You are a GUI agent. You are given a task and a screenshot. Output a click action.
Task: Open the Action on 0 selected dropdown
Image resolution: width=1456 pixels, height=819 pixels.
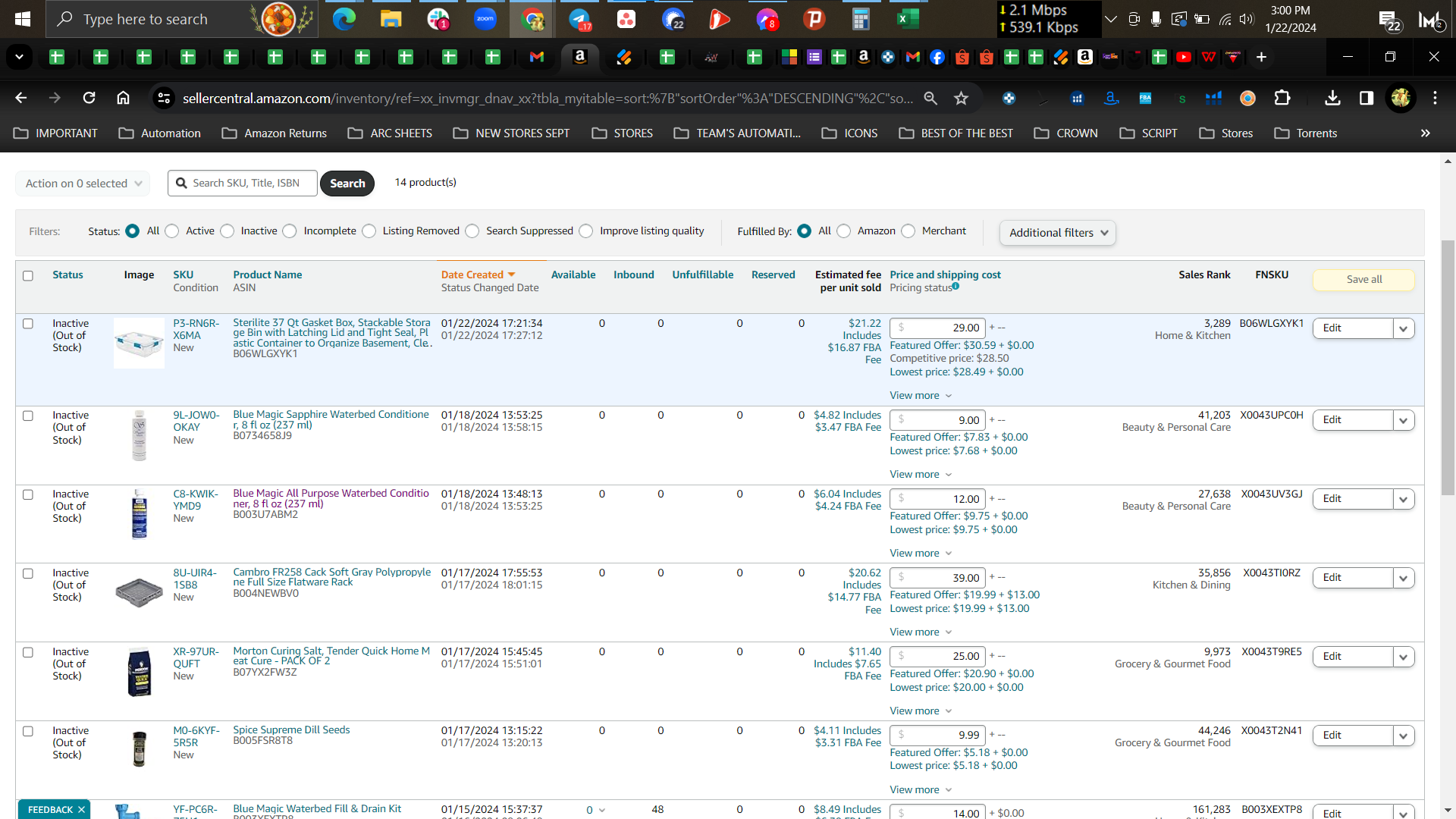(x=83, y=183)
